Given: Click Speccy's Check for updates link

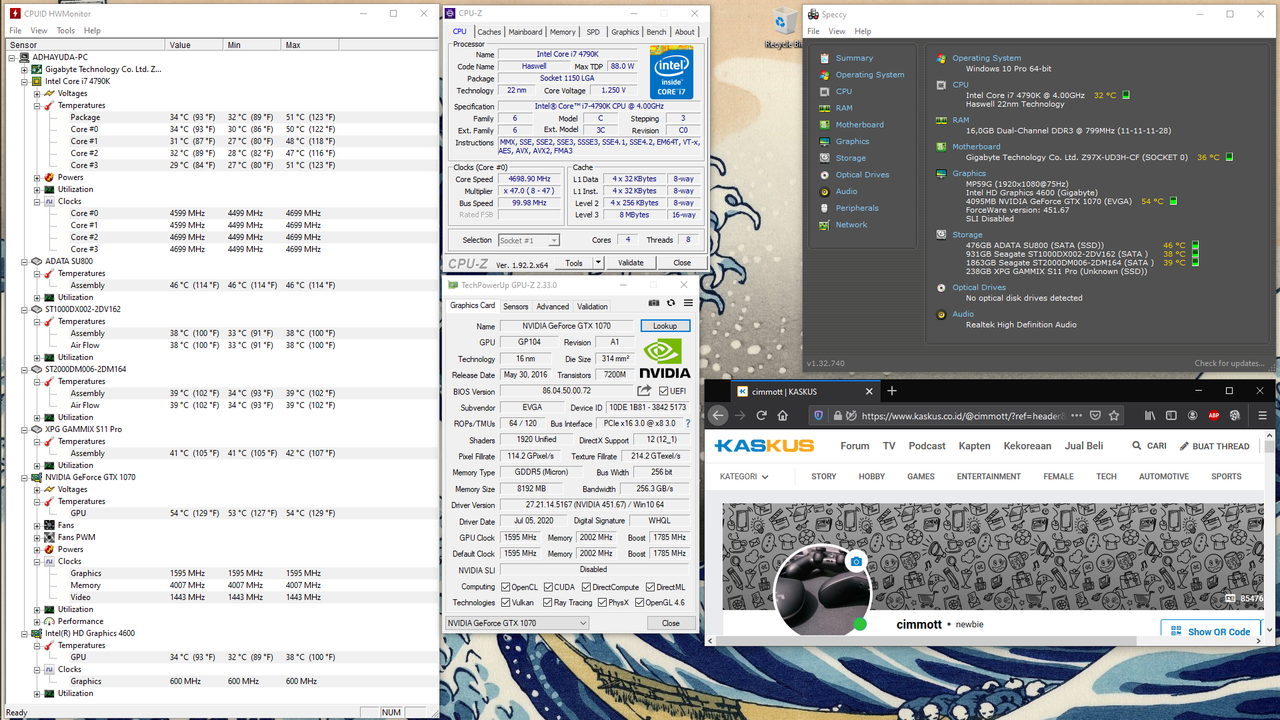Looking at the screenshot, I should tap(1229, 363).
